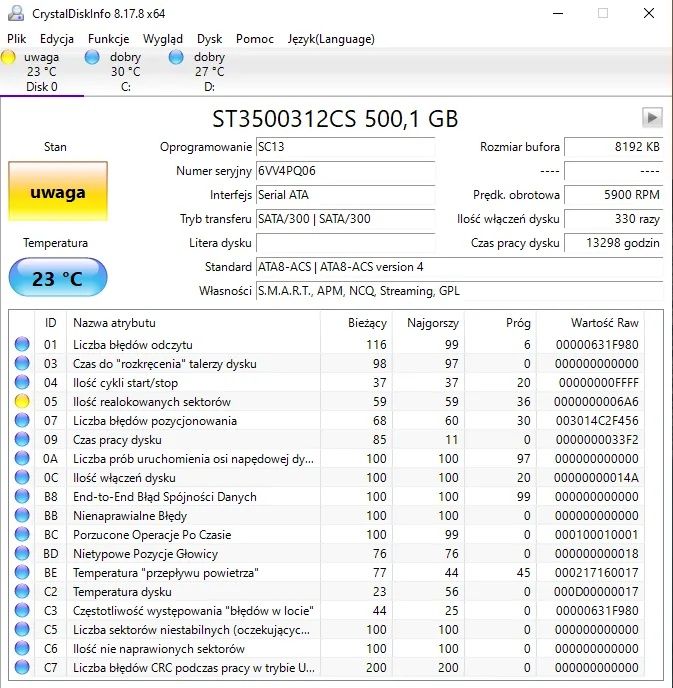The height and width of the screenshot is (688, 673).
Task: Select row 'Nietypowe Pozycje Głowicy'
Action: pyautogui.click(x=327, y=554)
